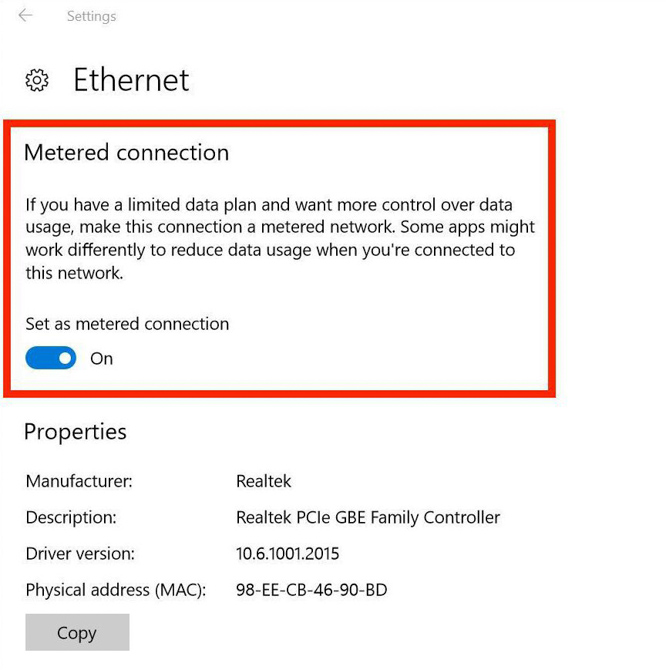Click the Realtek manufacturer value

point(264,481)
